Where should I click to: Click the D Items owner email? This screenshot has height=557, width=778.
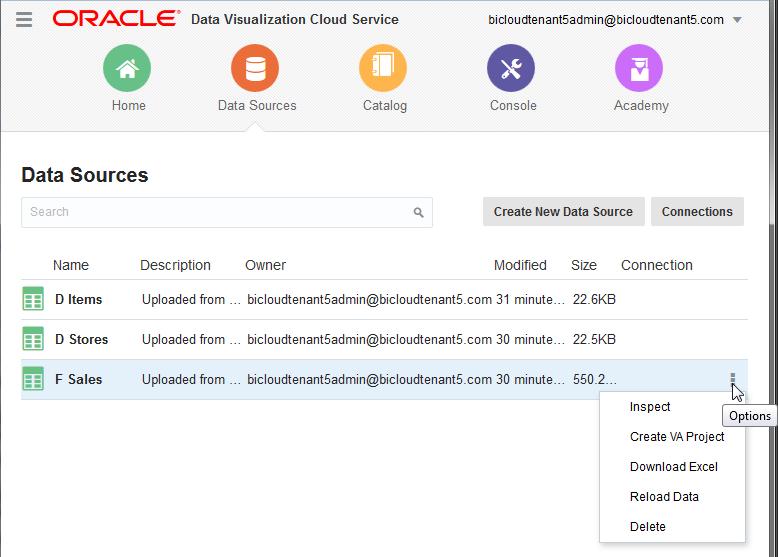point(369,300)
